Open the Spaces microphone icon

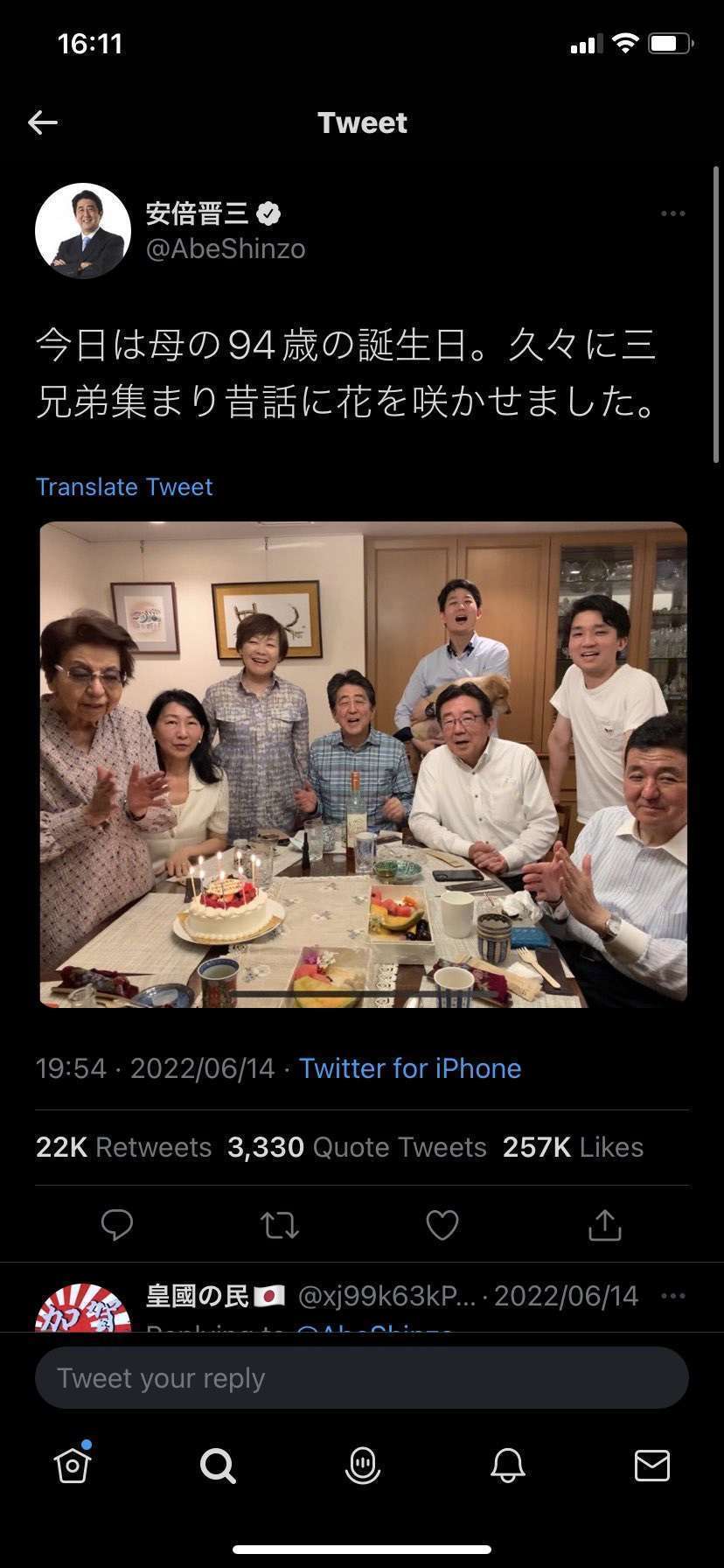click(x=363, y=1465)
